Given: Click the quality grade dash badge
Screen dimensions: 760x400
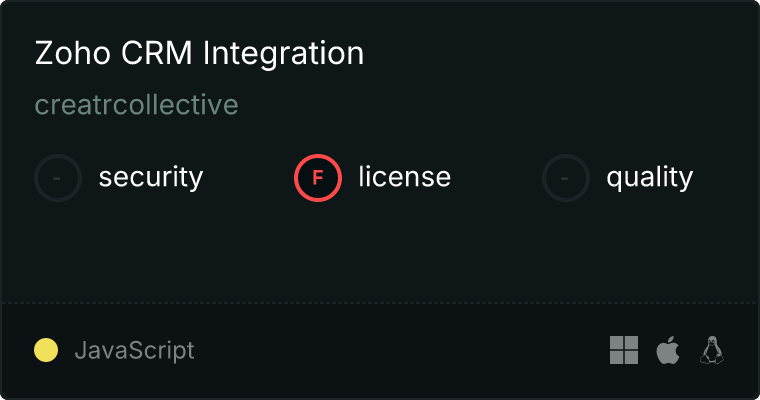Looking at the screenshot, I should 566,178.
